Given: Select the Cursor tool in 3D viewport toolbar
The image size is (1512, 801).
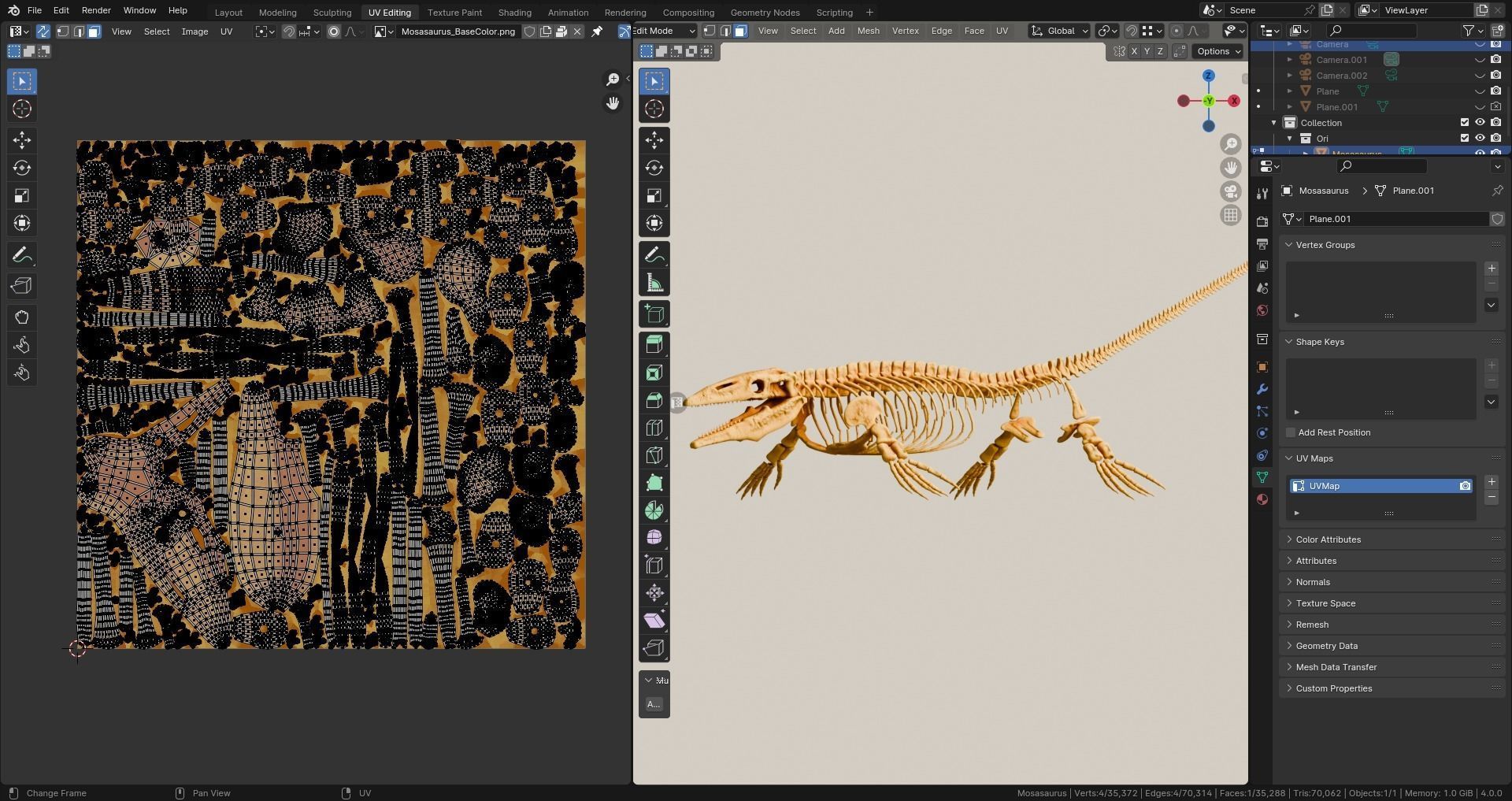Looking at the screenshot, I should point(654,109).
